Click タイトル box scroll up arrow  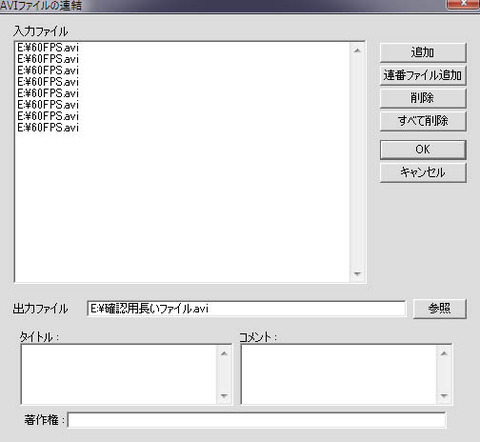[x=224, y=353]
